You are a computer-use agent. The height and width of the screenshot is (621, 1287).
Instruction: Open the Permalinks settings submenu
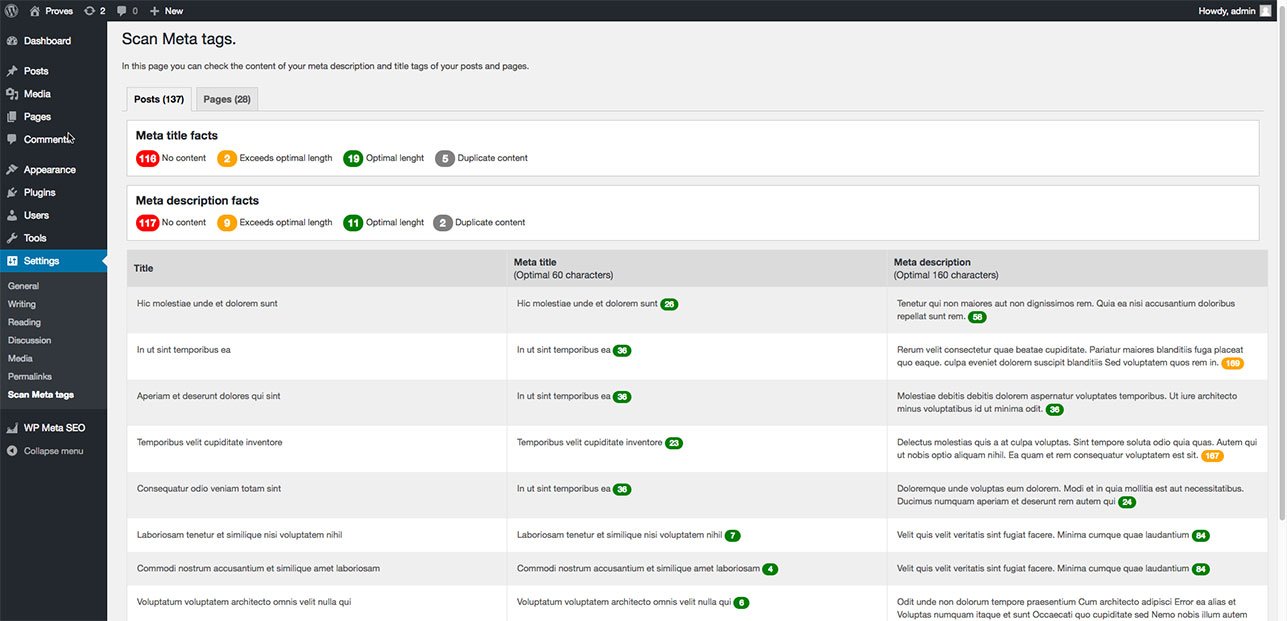30,376
